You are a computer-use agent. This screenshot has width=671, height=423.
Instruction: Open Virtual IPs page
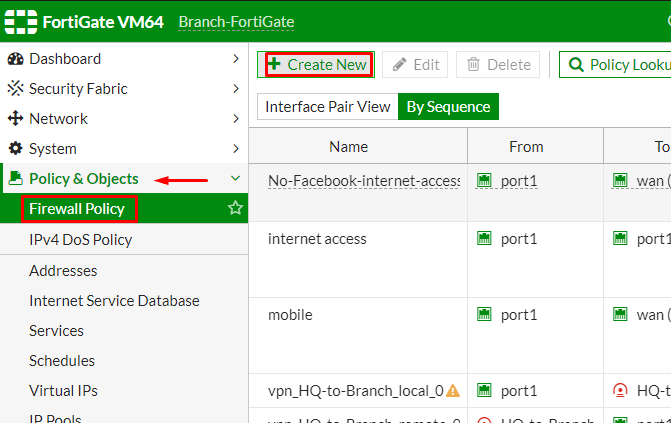tap(124, 390)
